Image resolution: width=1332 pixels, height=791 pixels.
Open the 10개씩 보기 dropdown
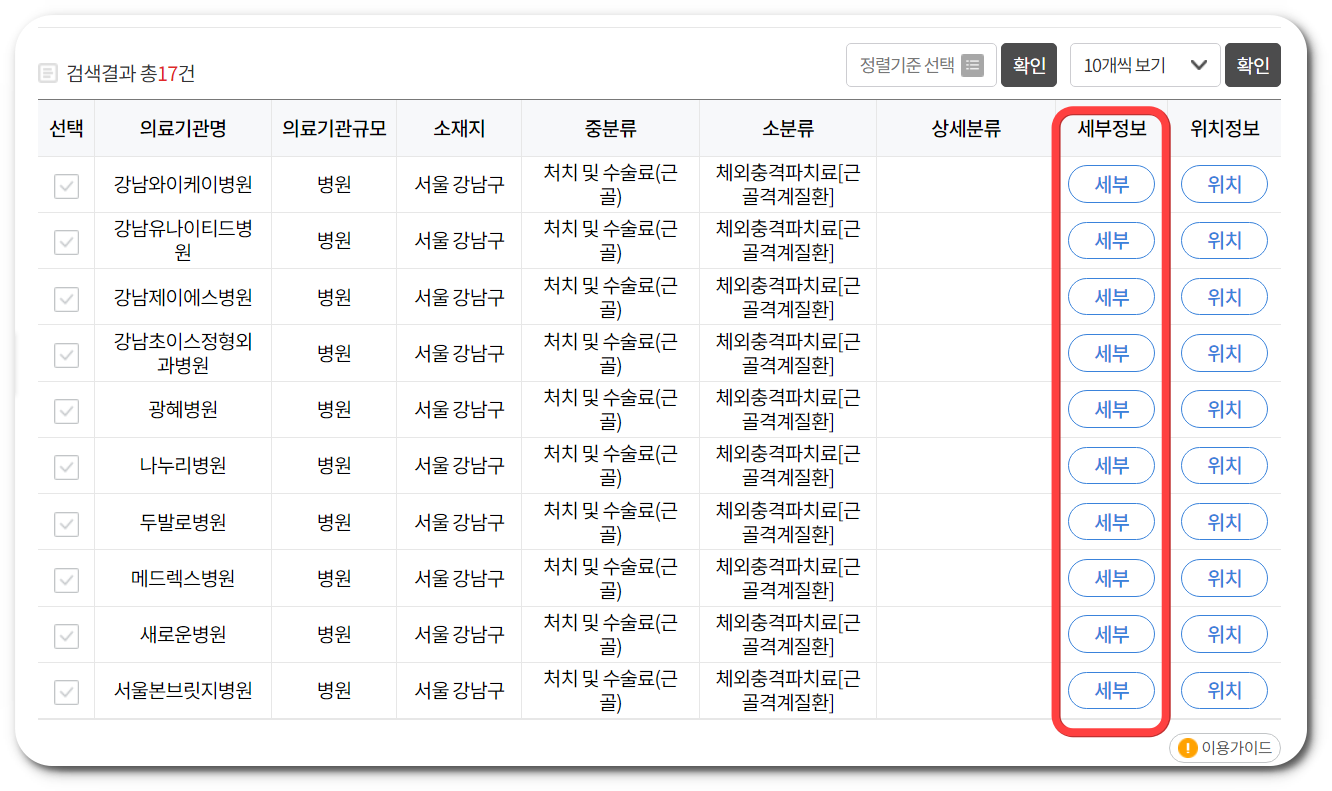pyautogui.click(x=1145, y=65)
